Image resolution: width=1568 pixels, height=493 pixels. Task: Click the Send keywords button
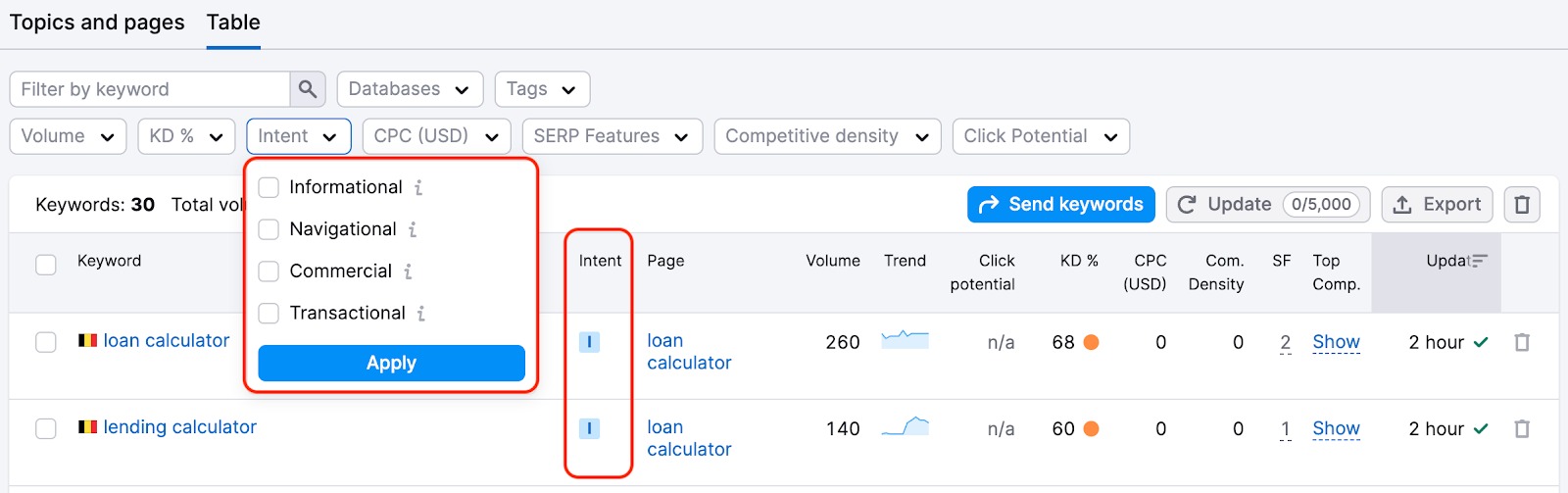pos(1061,205)
